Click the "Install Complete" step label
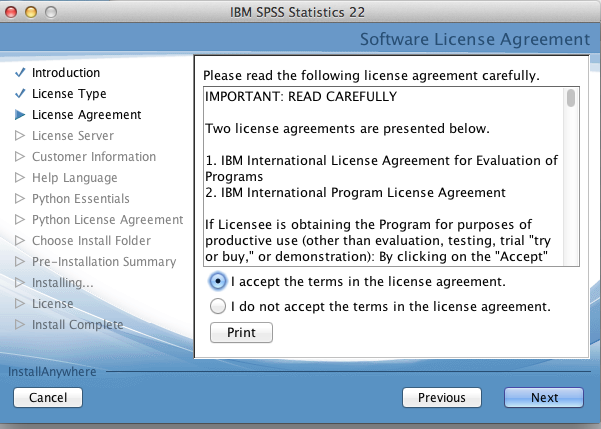 [x=77, y=325]
